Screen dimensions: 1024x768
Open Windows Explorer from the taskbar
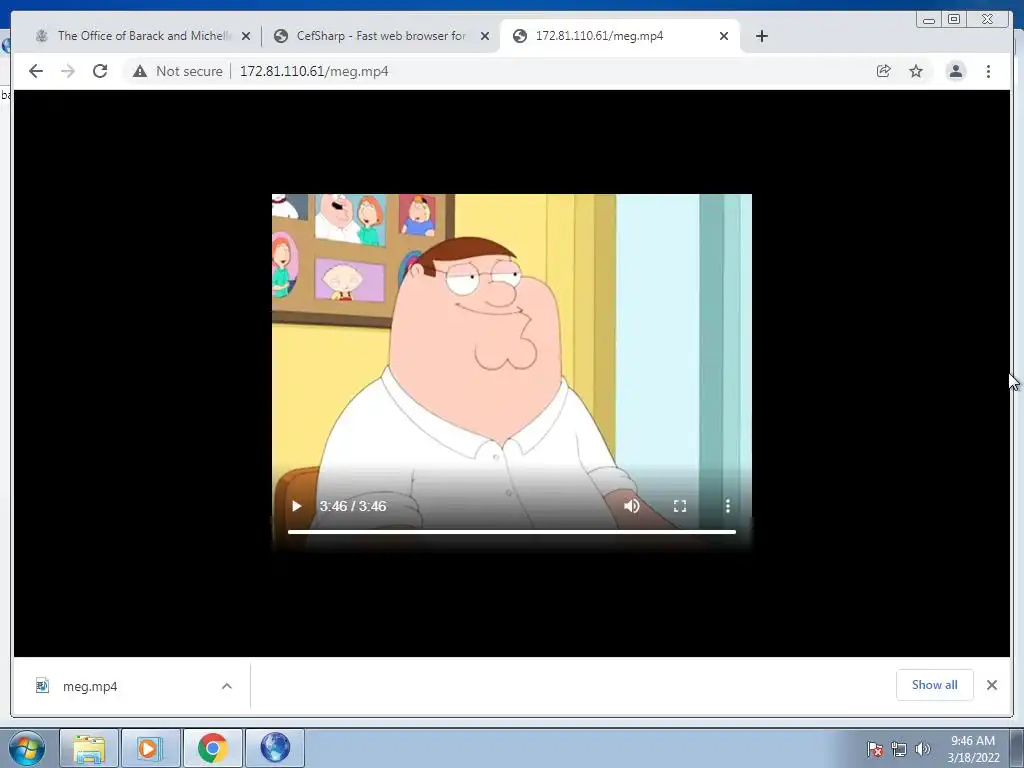click(x=89, y=748)
